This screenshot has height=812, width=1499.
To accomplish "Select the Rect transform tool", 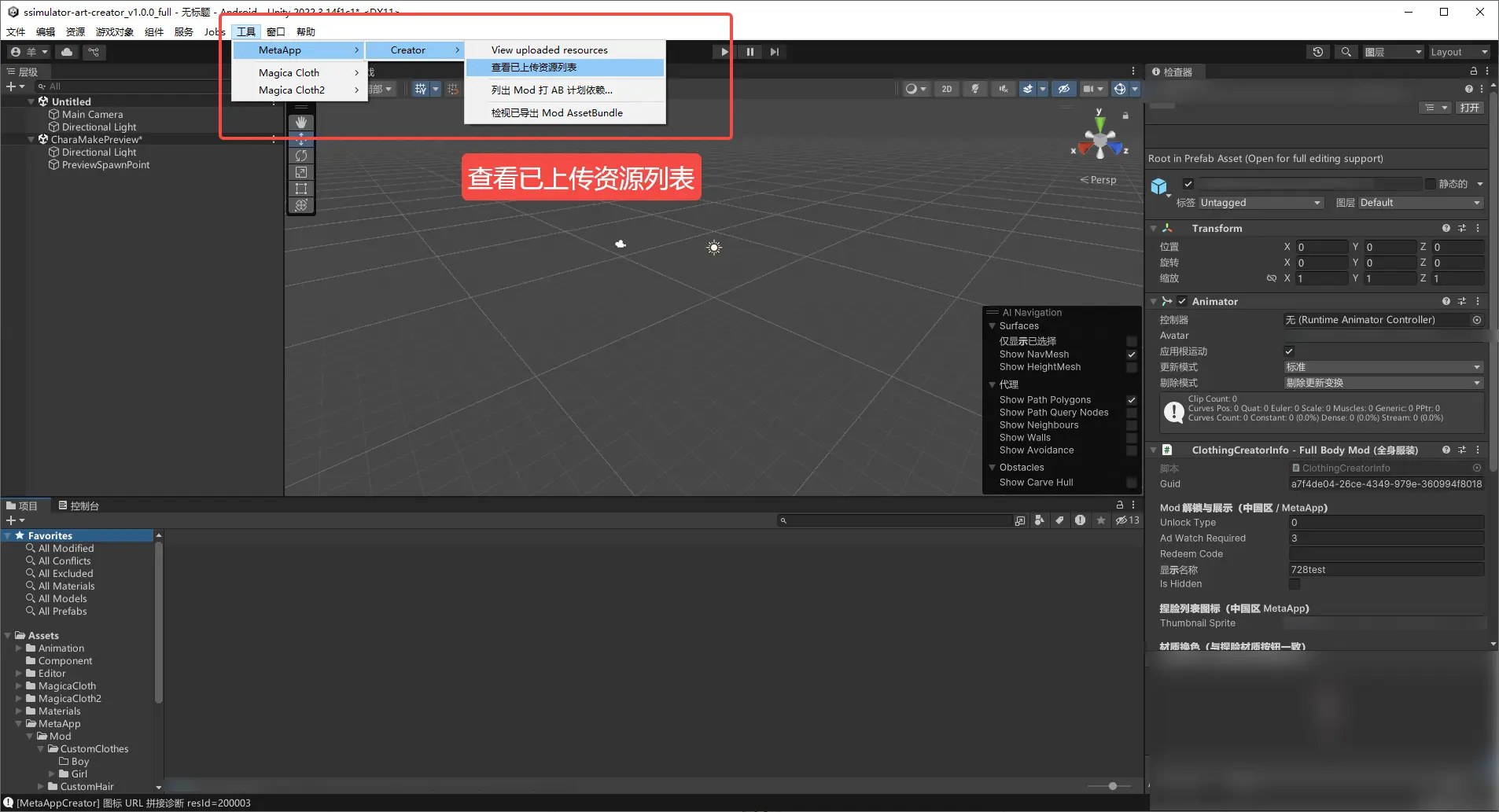I will [x=301, y=189].
